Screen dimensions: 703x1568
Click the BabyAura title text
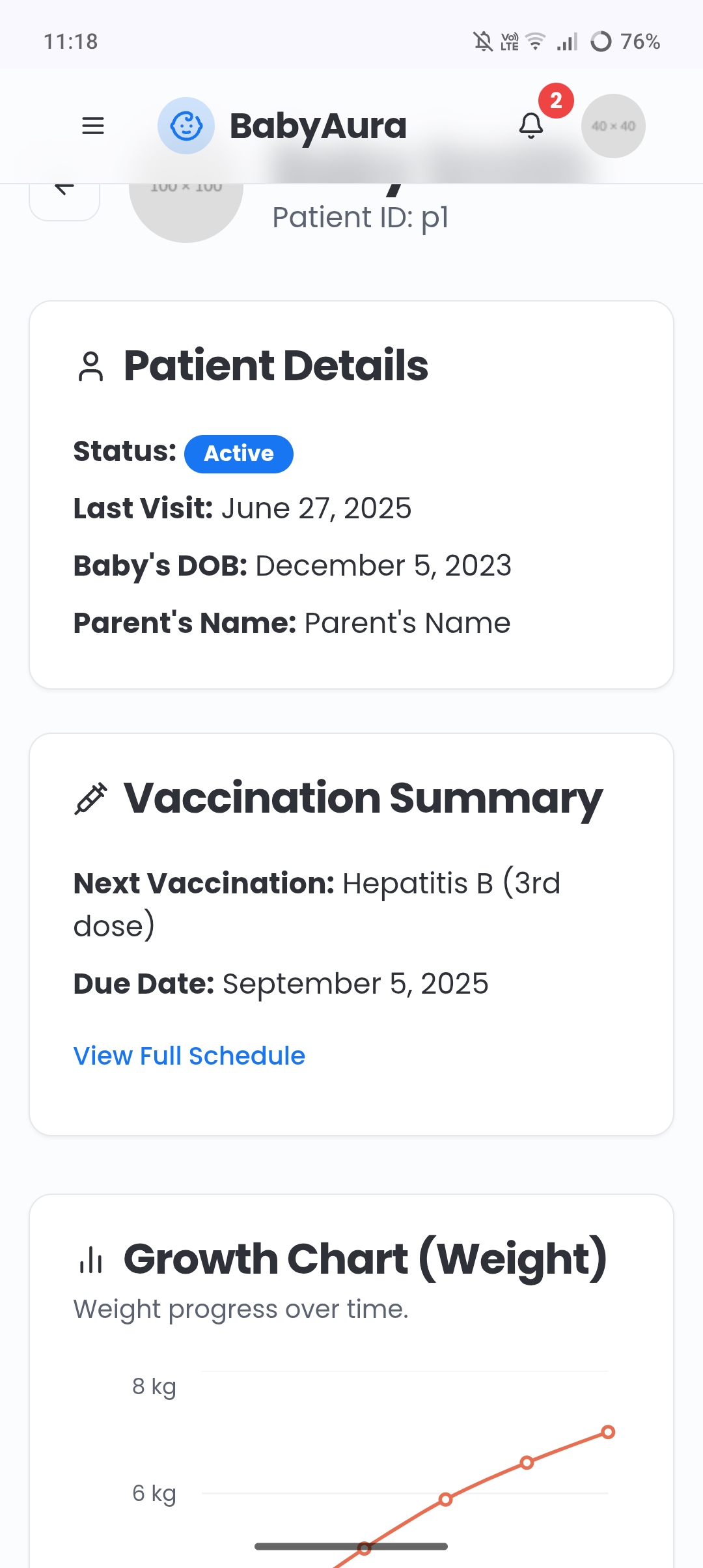(318, 126)
